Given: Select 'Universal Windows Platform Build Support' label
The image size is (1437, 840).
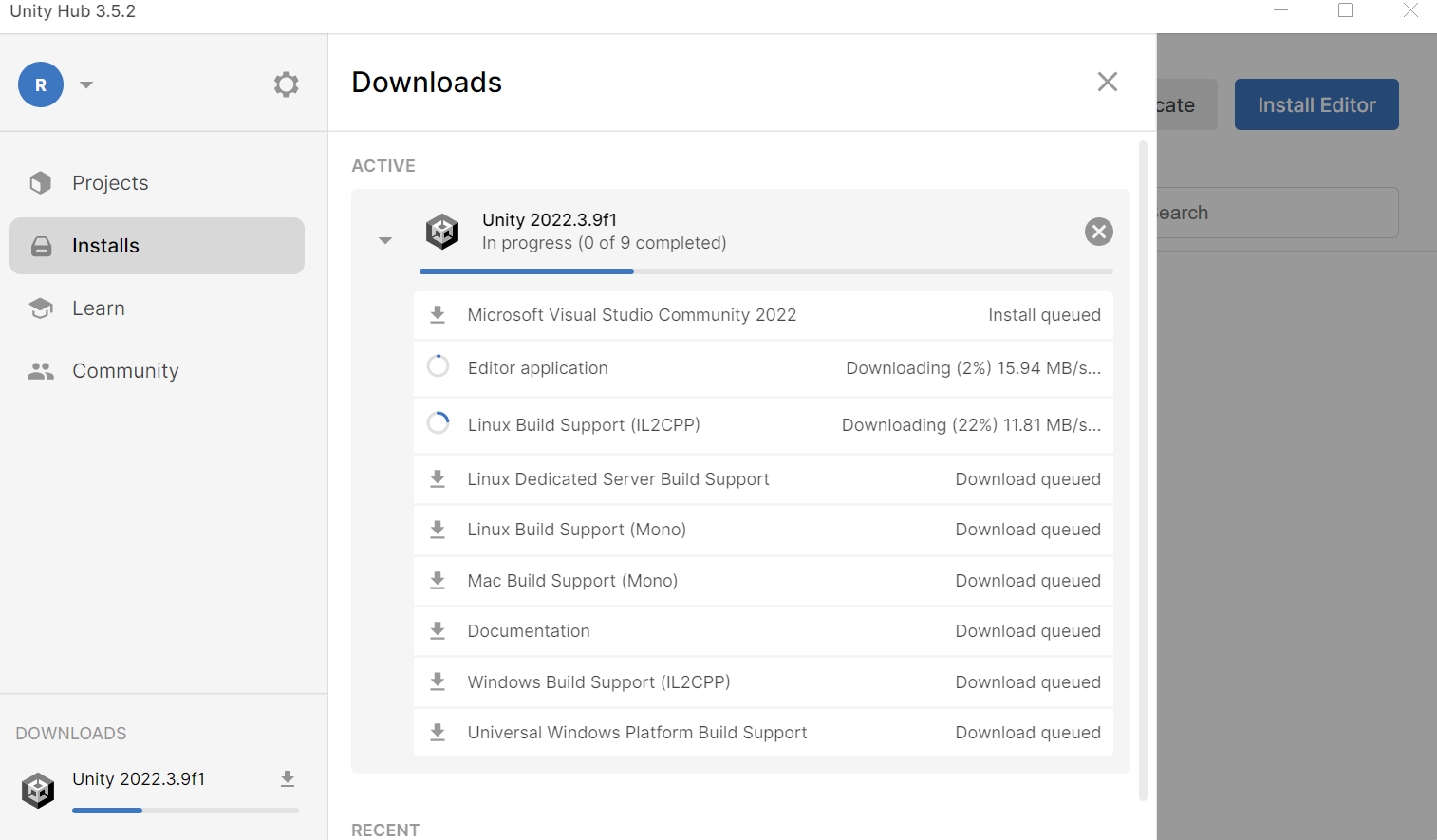Looking at the screenshot, I should pos(637,733).
